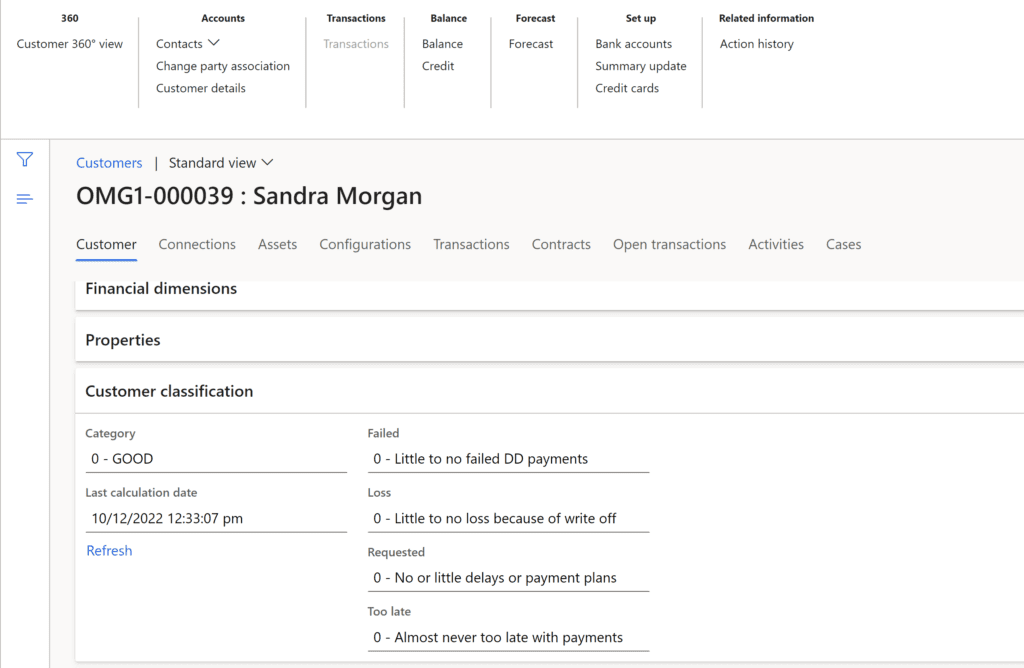Collapse the Customer classification section

549,391
